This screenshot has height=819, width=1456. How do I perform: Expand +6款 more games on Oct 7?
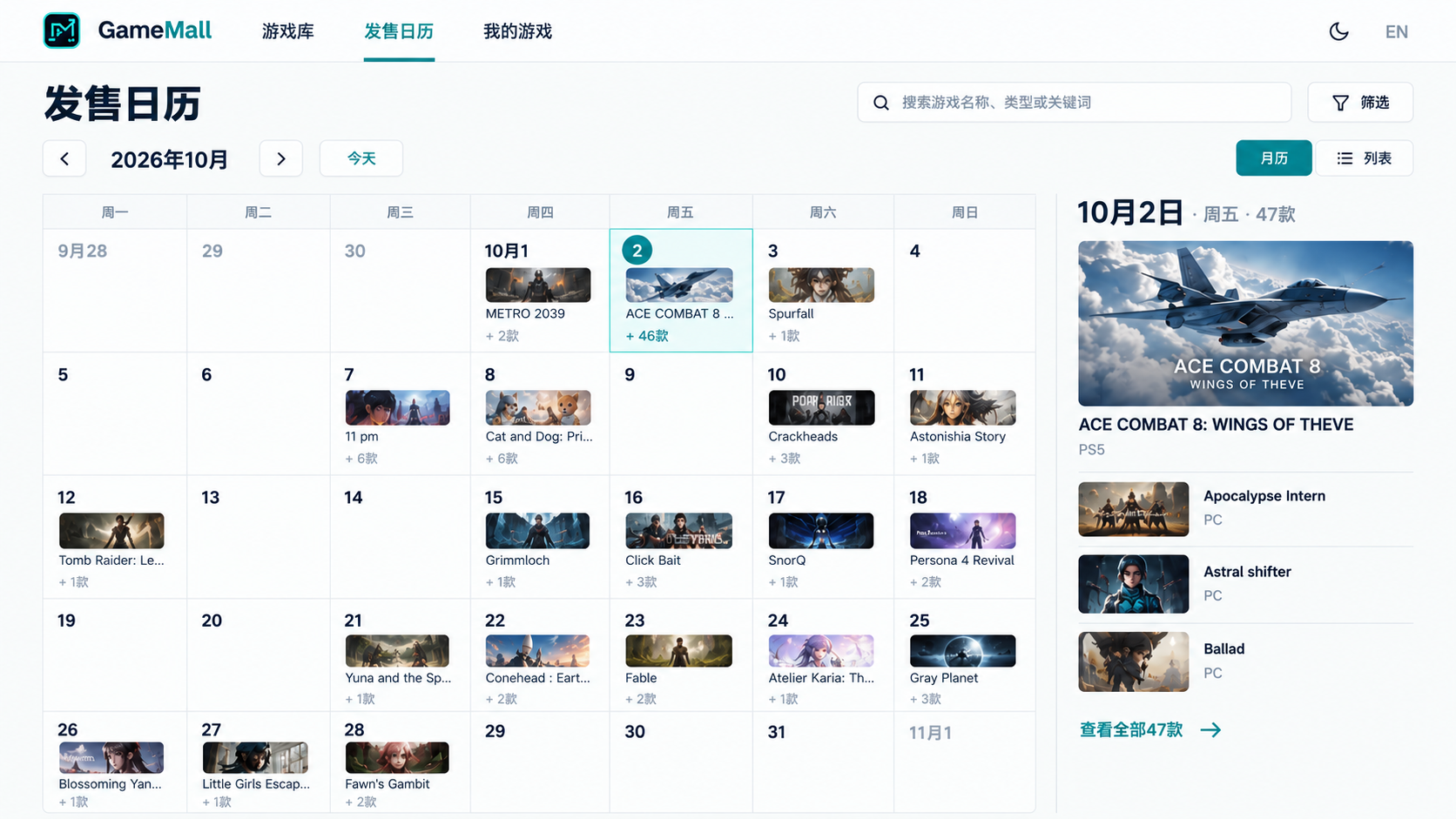361,459
